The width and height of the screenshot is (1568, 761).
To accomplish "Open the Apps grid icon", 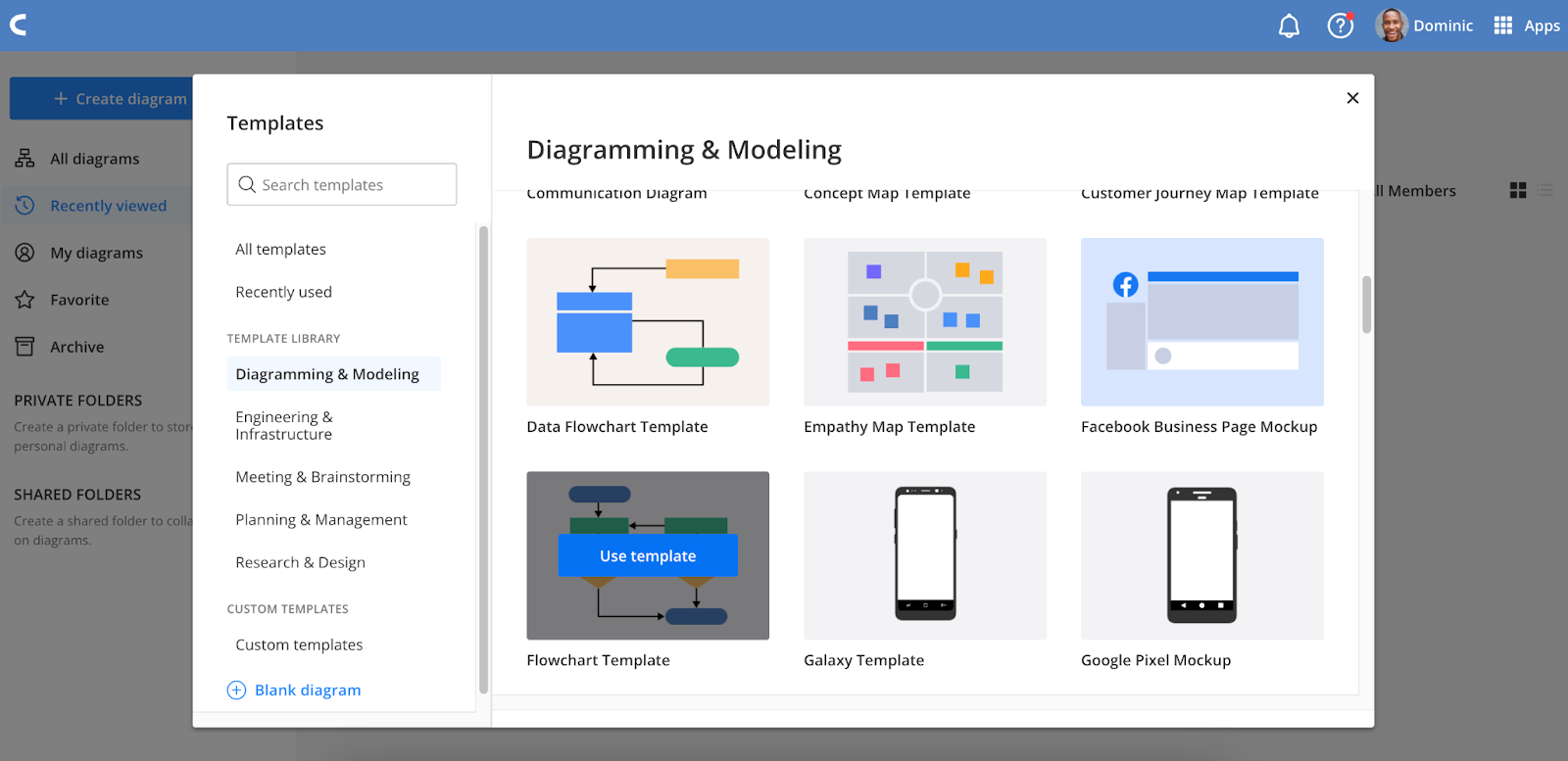I will tap(1502, 26).
